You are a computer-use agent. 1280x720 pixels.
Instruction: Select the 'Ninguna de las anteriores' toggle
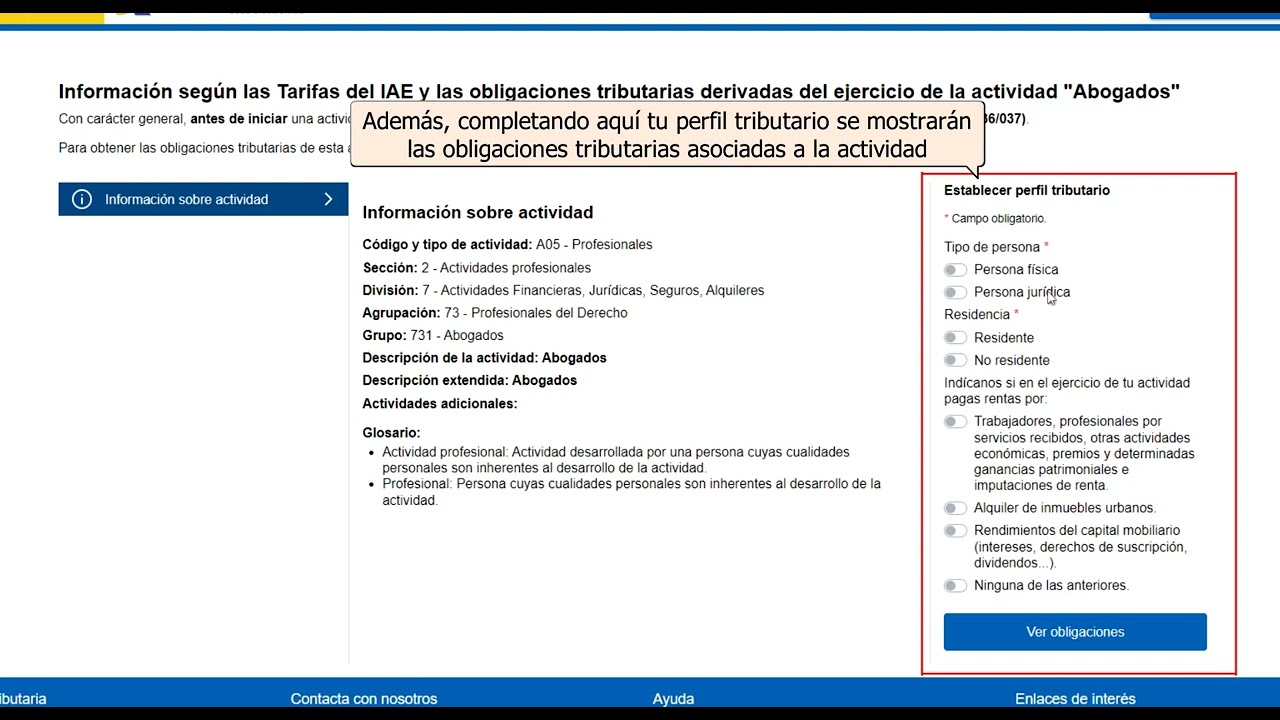[955, 586]
